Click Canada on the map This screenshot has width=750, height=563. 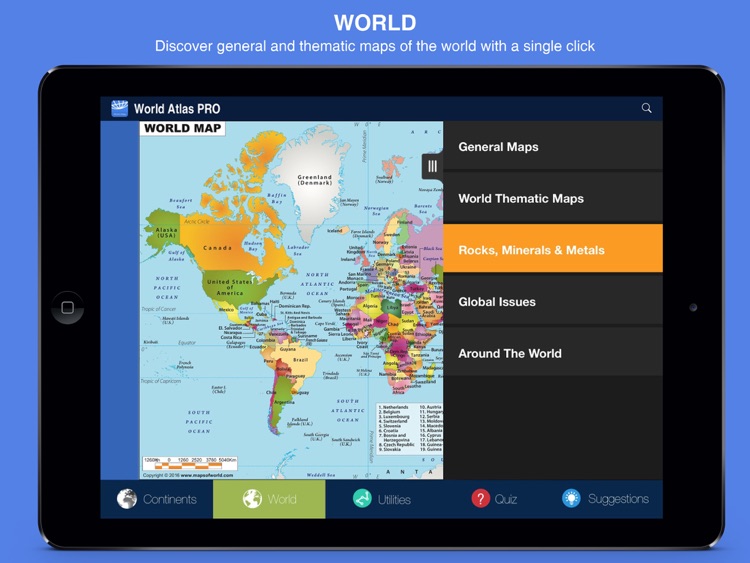(x=218, y=248)
